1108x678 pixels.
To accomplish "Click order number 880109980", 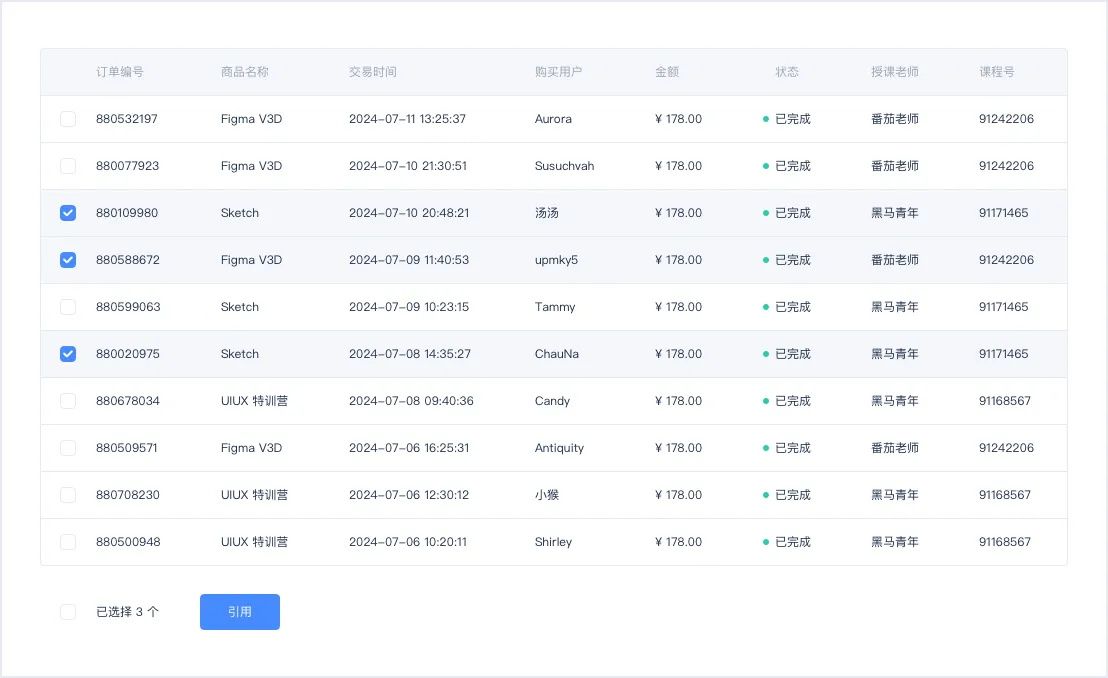I will [126, 213].
